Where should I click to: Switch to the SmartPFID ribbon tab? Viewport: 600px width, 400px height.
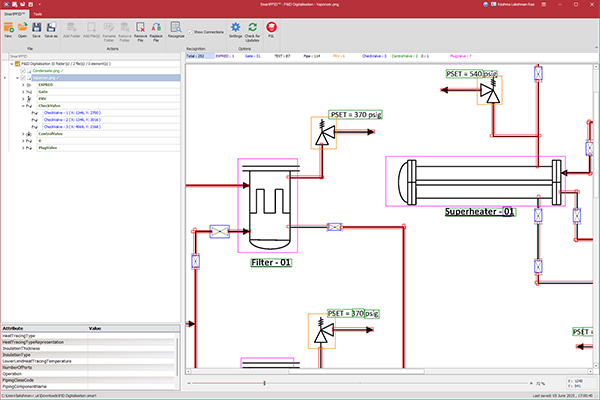pyautogui.click(x=15, y=14)
